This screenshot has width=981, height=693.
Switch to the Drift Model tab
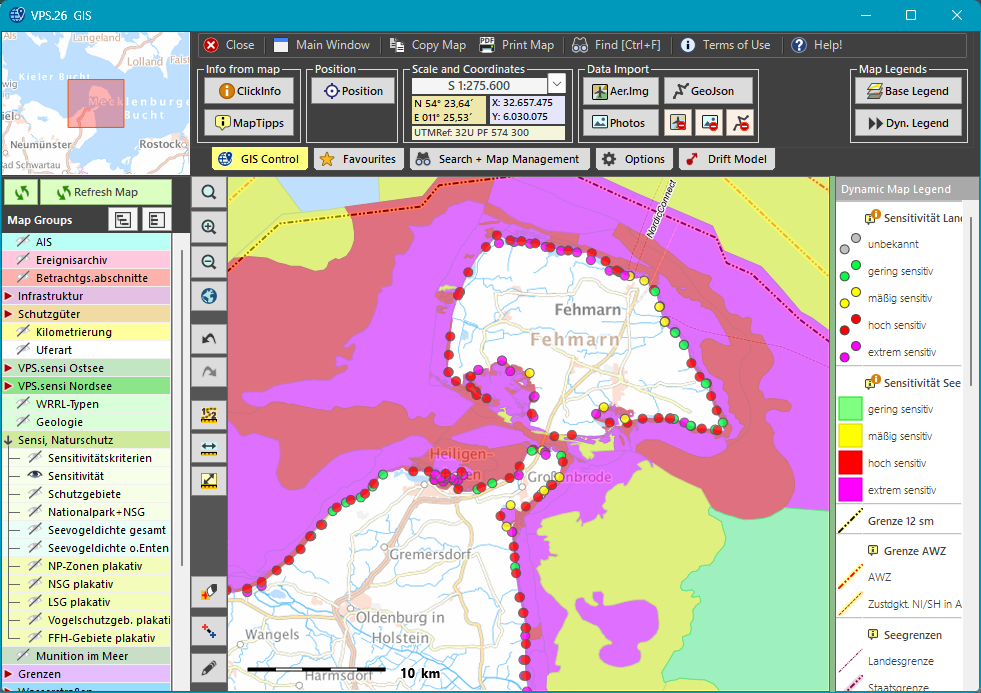point(727,159)
